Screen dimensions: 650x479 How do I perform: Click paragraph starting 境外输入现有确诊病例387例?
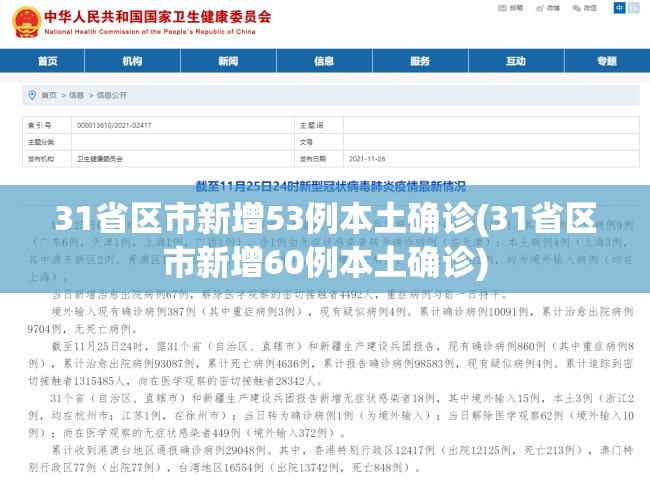pos(330,320)
